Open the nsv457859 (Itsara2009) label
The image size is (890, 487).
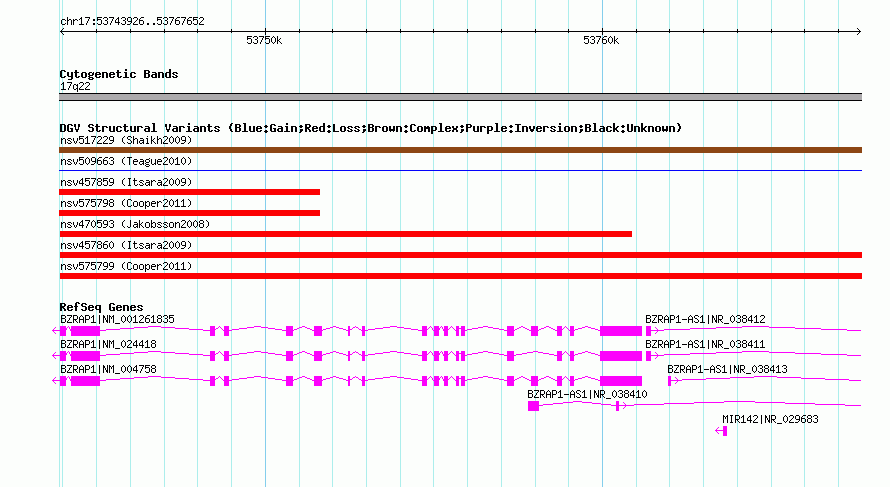(126, 182)
